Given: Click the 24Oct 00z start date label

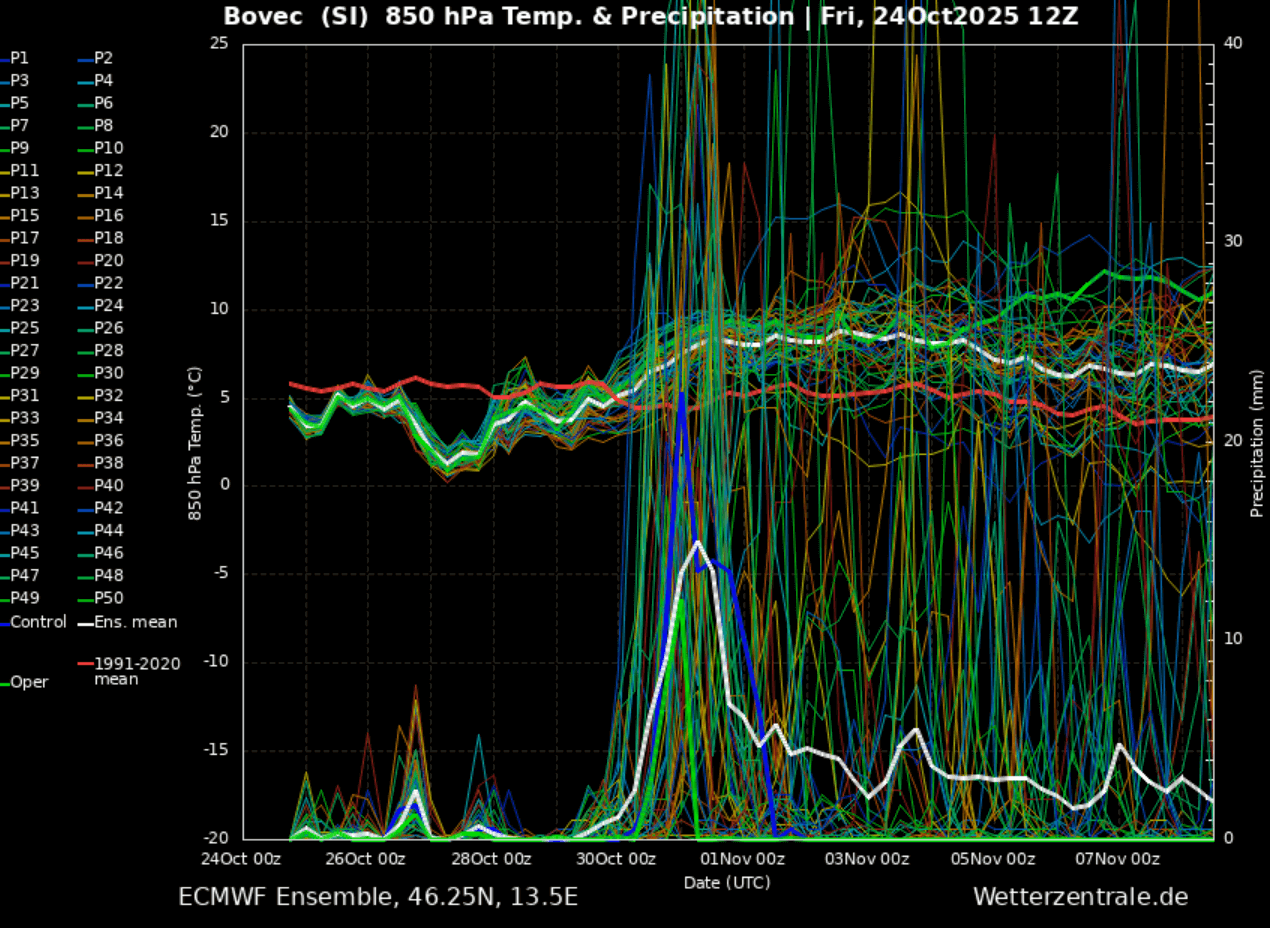Looking at the screenshot, I should tap(239, 859).
